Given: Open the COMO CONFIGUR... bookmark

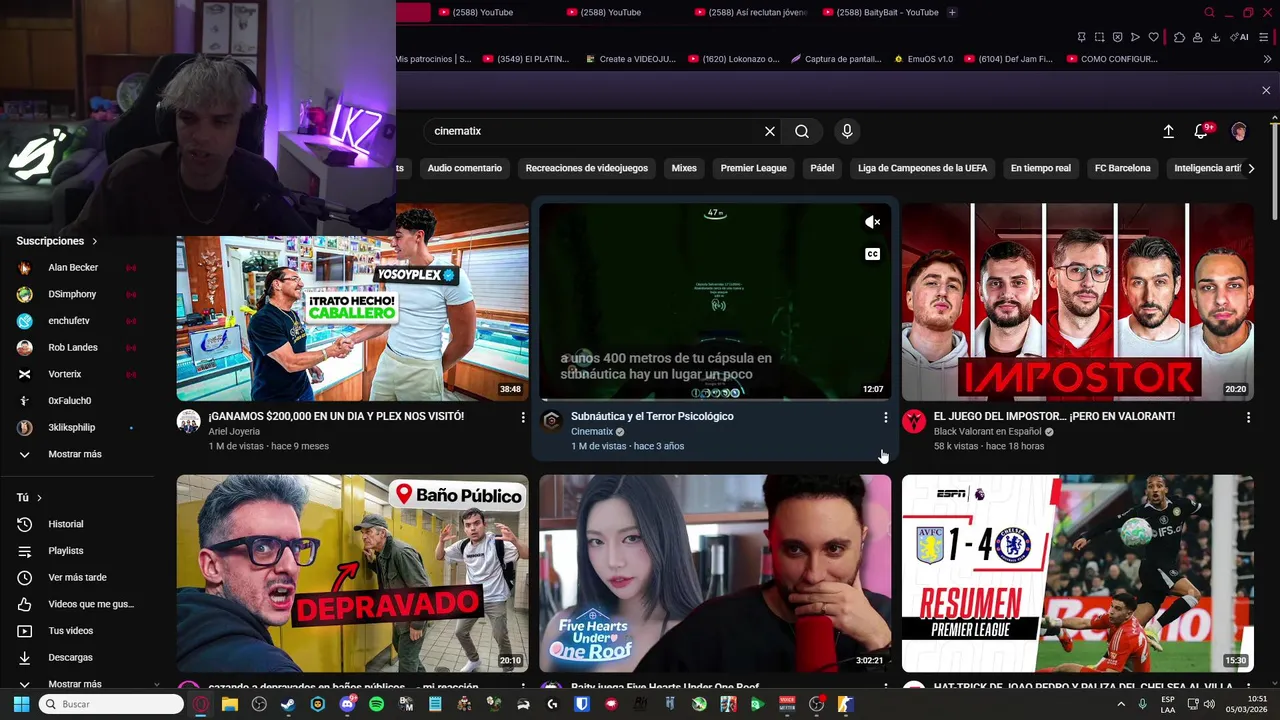Looking at the screenshot, I should click(x=1111, y=59).
